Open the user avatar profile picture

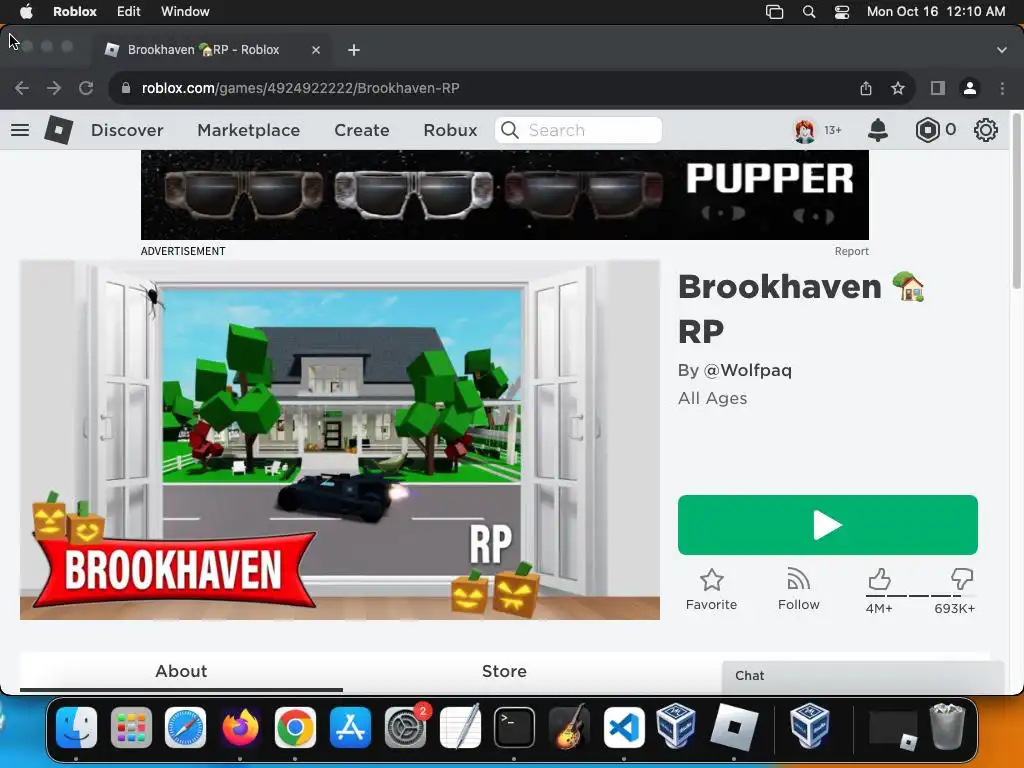pos(805,131)
